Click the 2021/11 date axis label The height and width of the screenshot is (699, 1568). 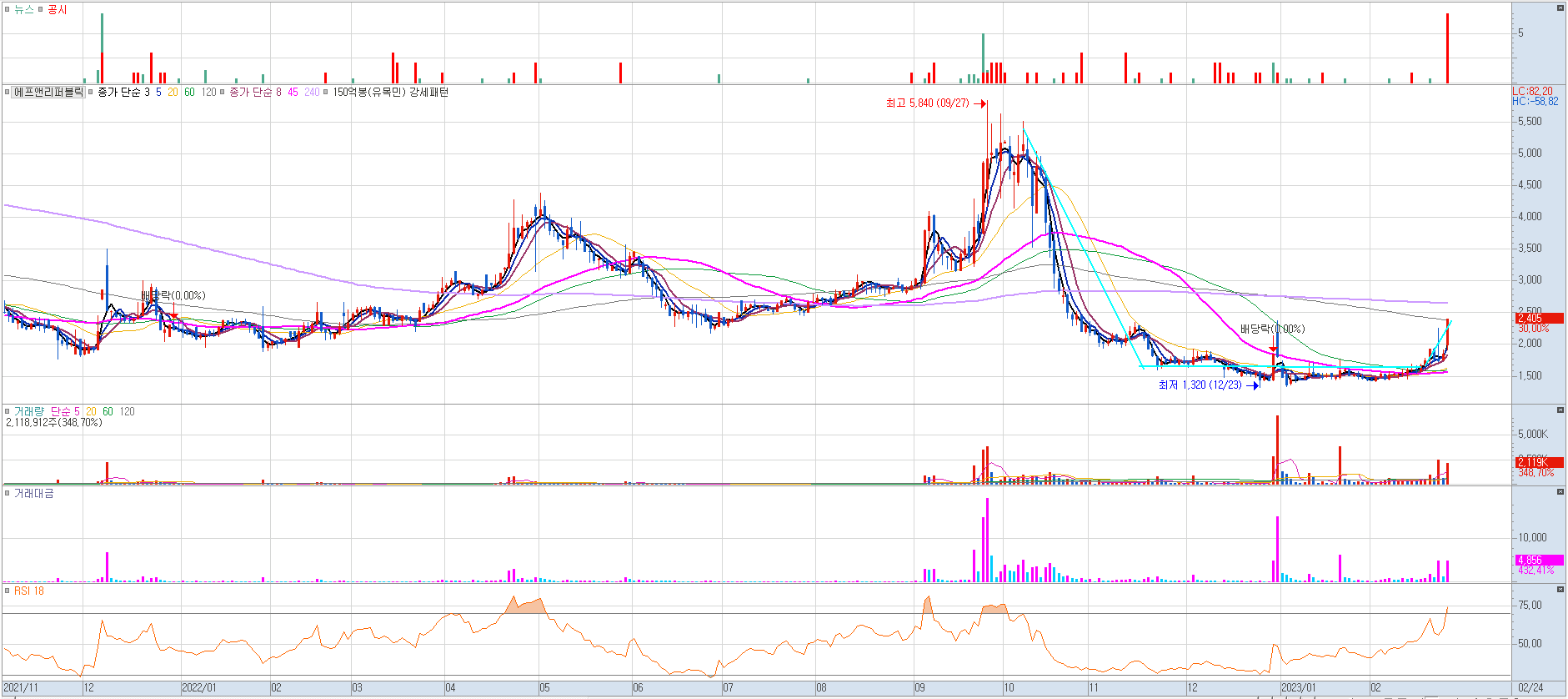pyautogui.click(x=21, y=688)
